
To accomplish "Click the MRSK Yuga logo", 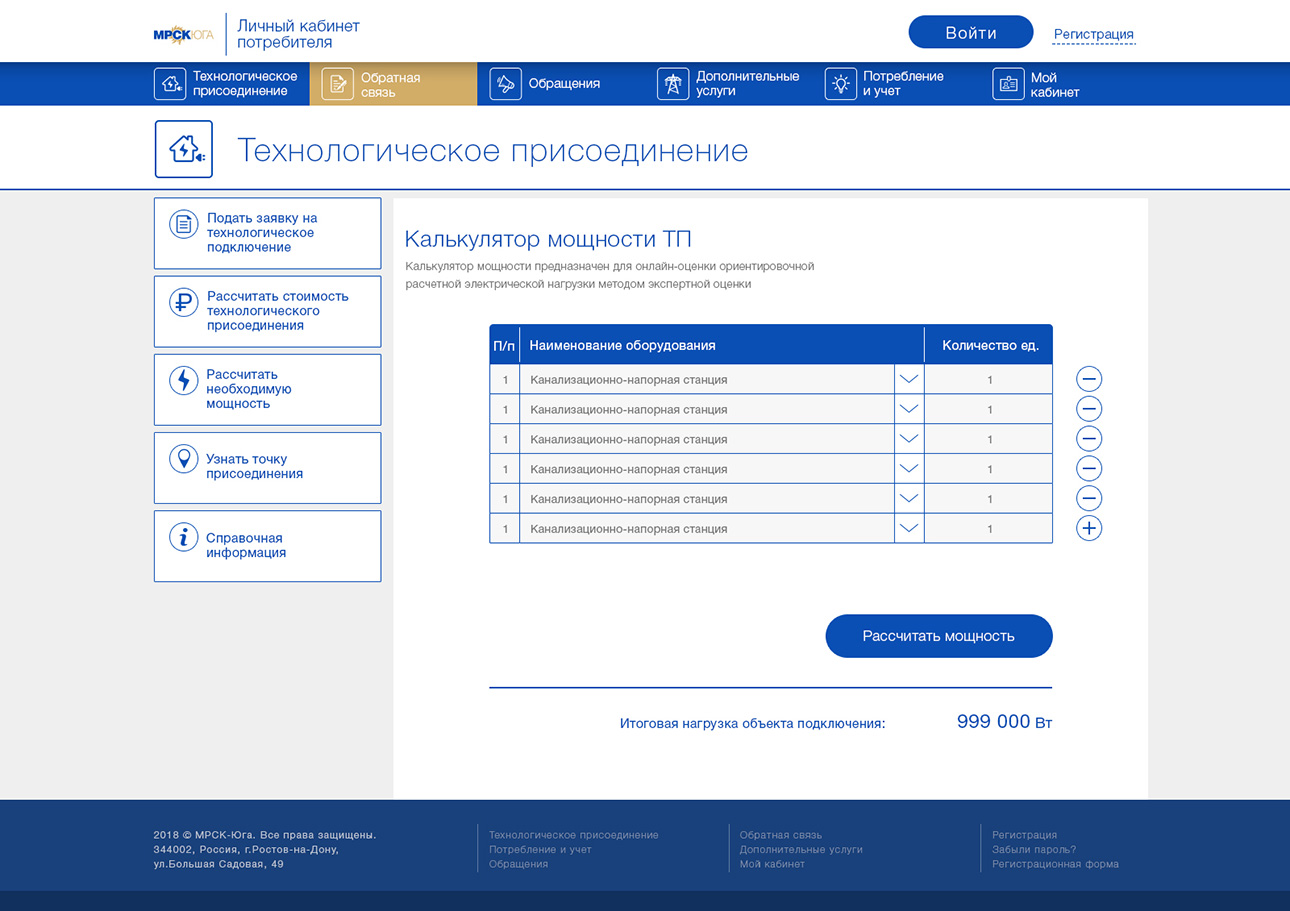I will [x=183, y=34].
